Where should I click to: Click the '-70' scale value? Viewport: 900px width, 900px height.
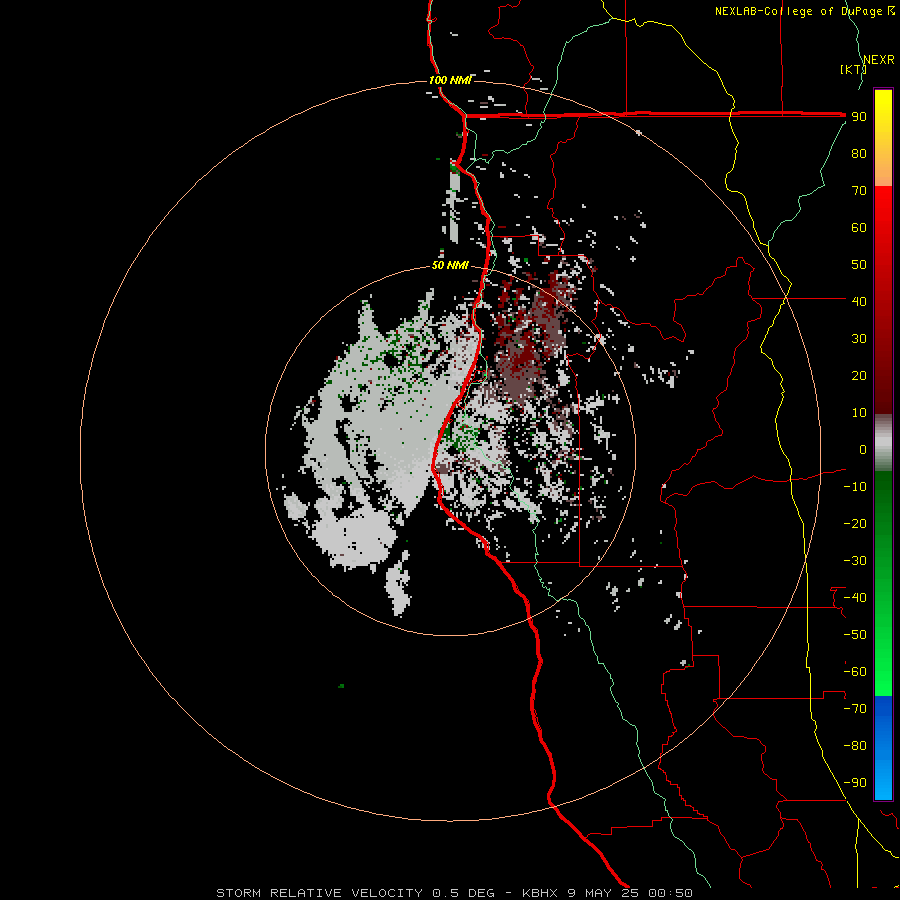855,708
